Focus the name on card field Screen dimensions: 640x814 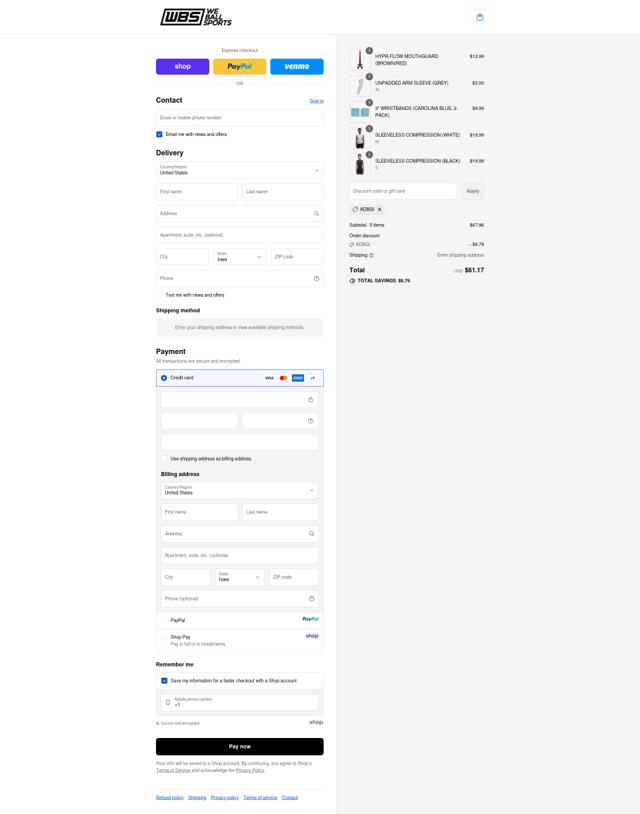point(239,442)
